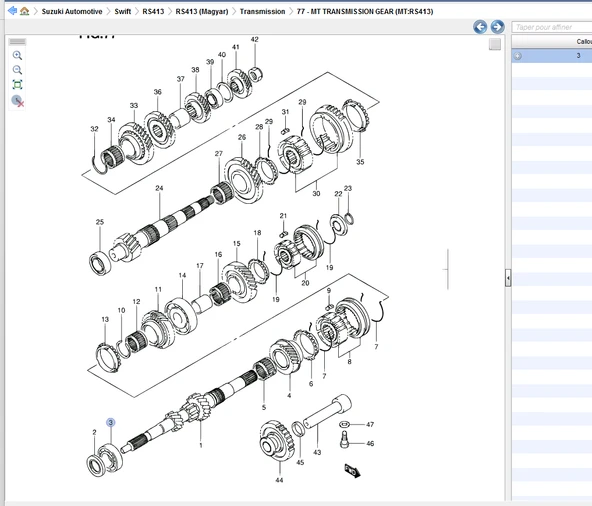Select callout 27 on diagram
Screen dimensions: 592x506
219,153
